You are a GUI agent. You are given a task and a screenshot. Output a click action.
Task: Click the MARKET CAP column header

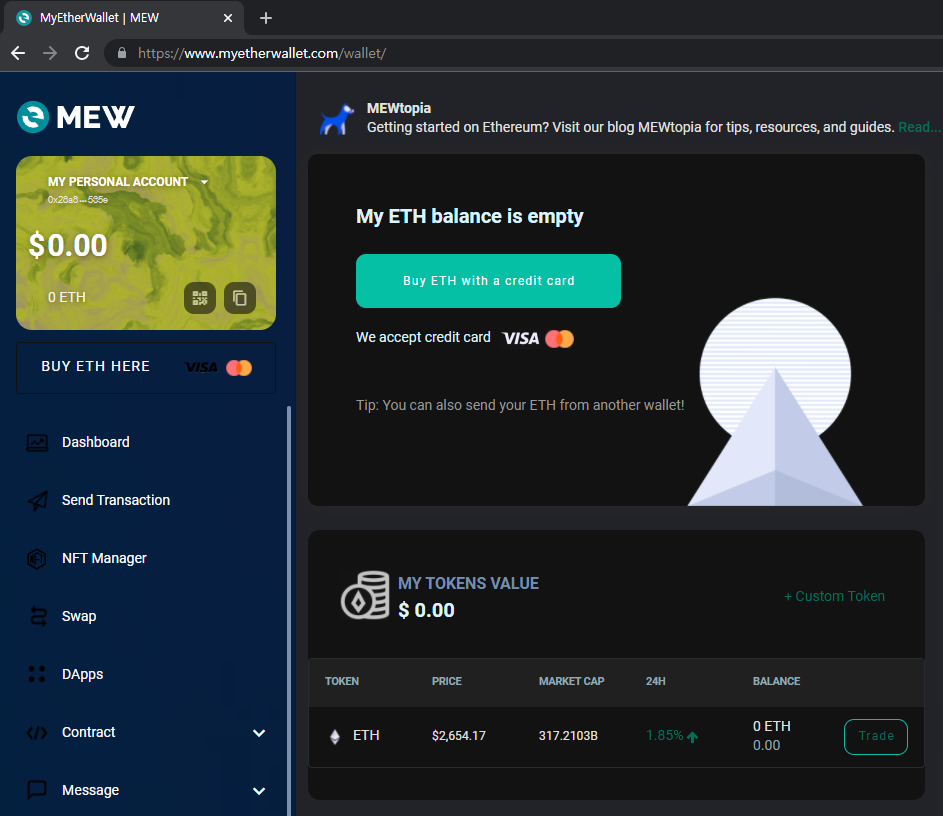click(571, 681)
